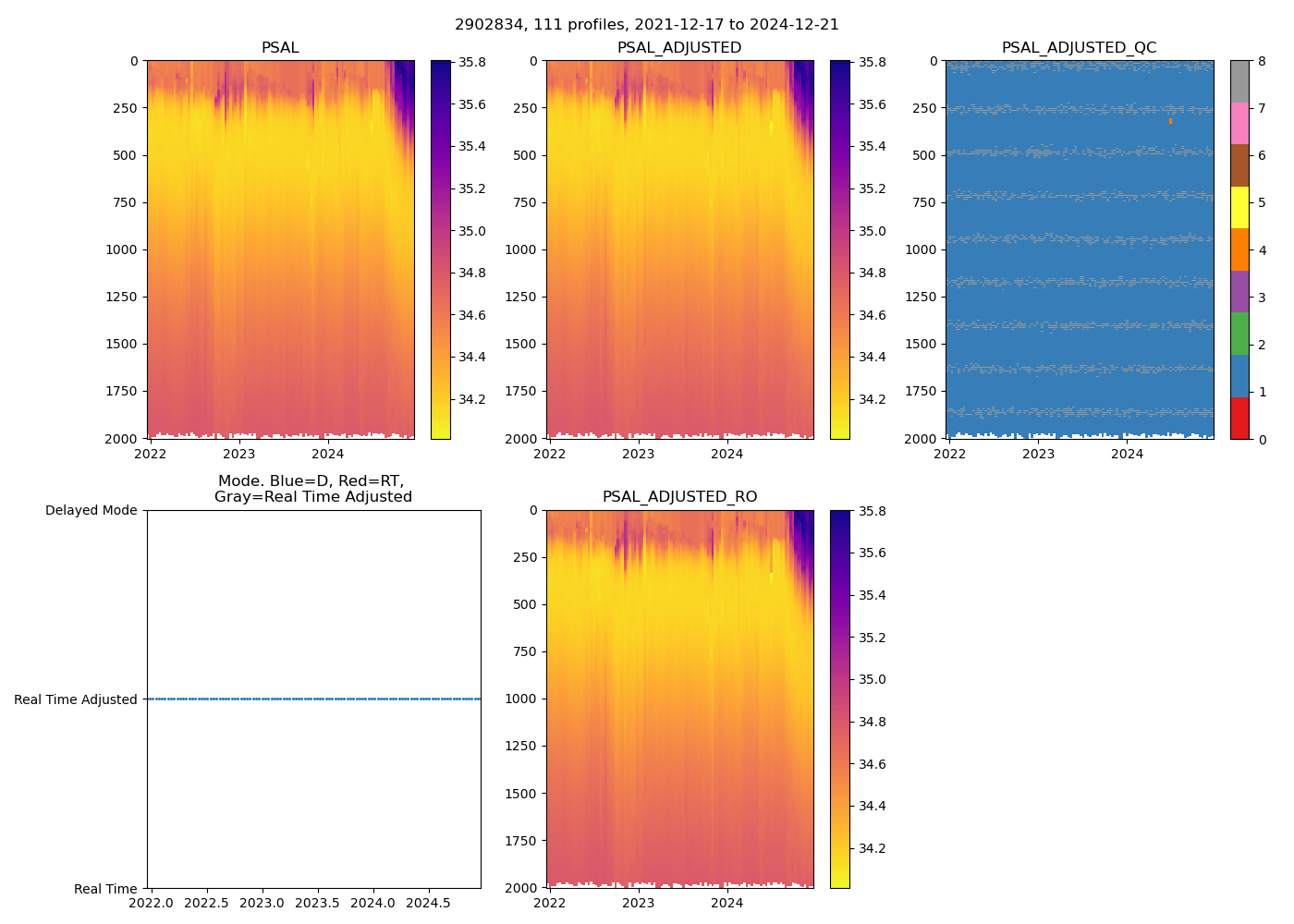Select the "Real Time Adjusted" axis label
Image resolution: width=1294 pixels, height=924 pixels.
coord(76,699)
